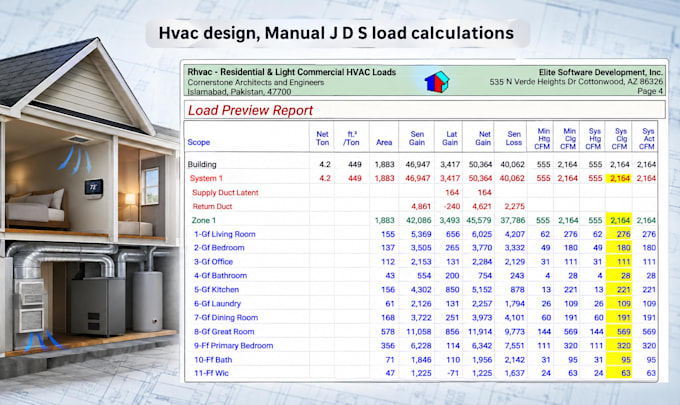Image resolution: width=680 pixels, height=405 pixels.
Task: Click the Scope column header
Action: tap(199, 142)
